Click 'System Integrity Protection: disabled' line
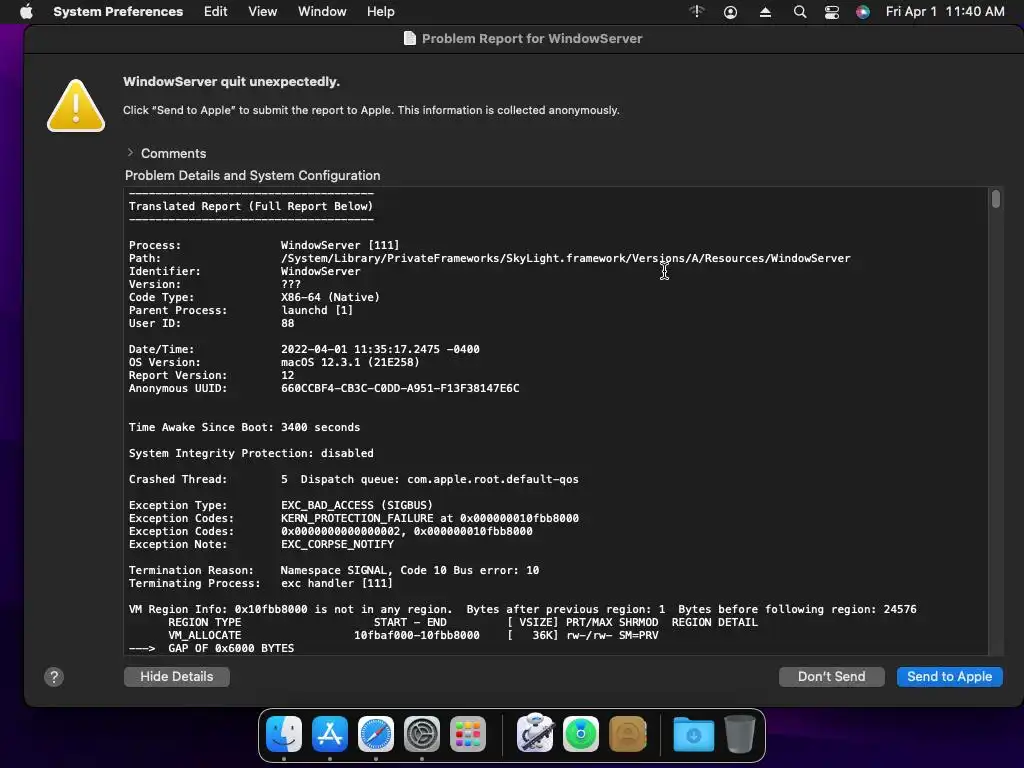Viewport: 1024px width, 768px height. click(x=251, y=453)
